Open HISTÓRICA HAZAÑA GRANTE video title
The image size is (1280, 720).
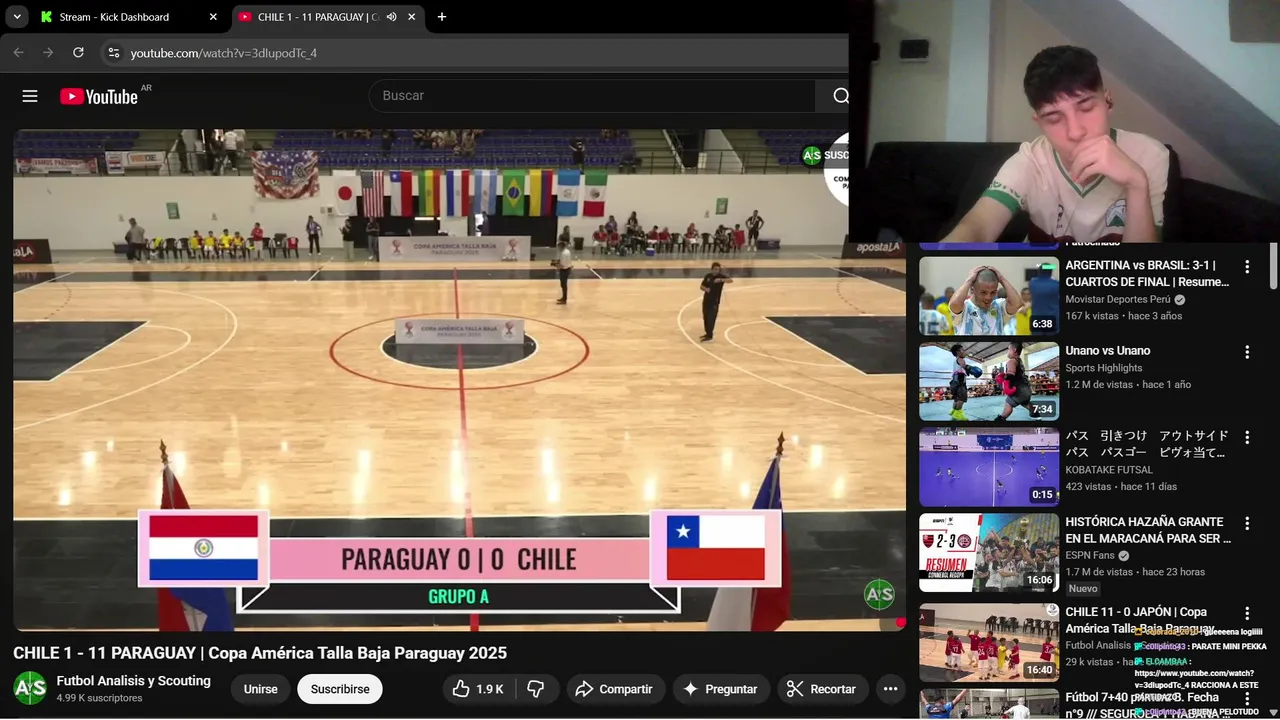coord(1148,530)
